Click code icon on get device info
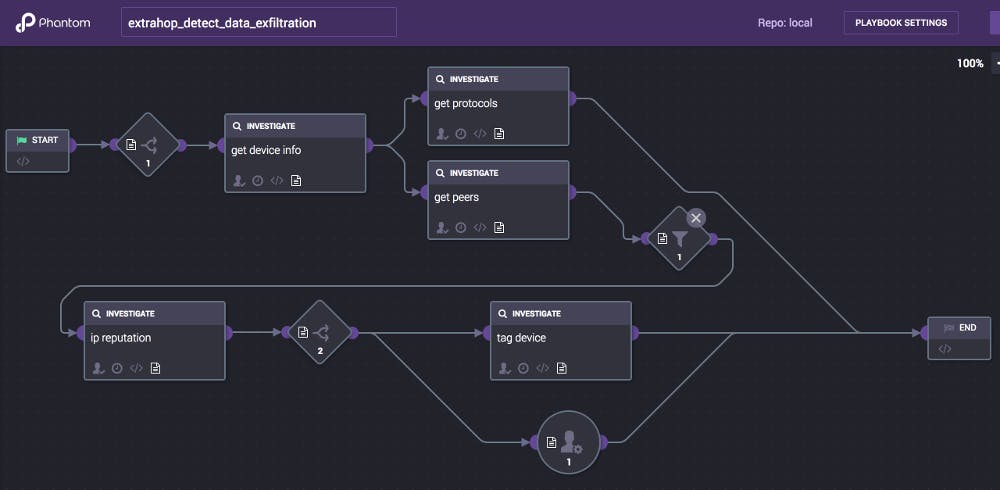This screenshot has width=1000, height=490. point(277,181)
